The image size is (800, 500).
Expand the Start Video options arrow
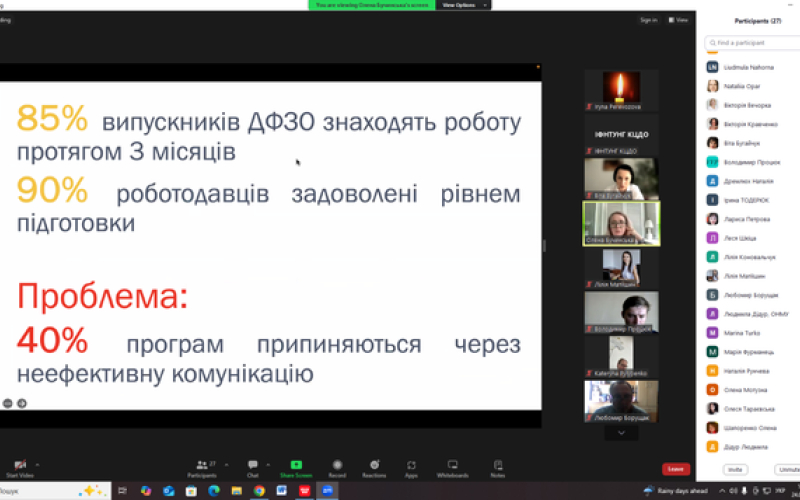pyautogui.click(x=37, y=465)
